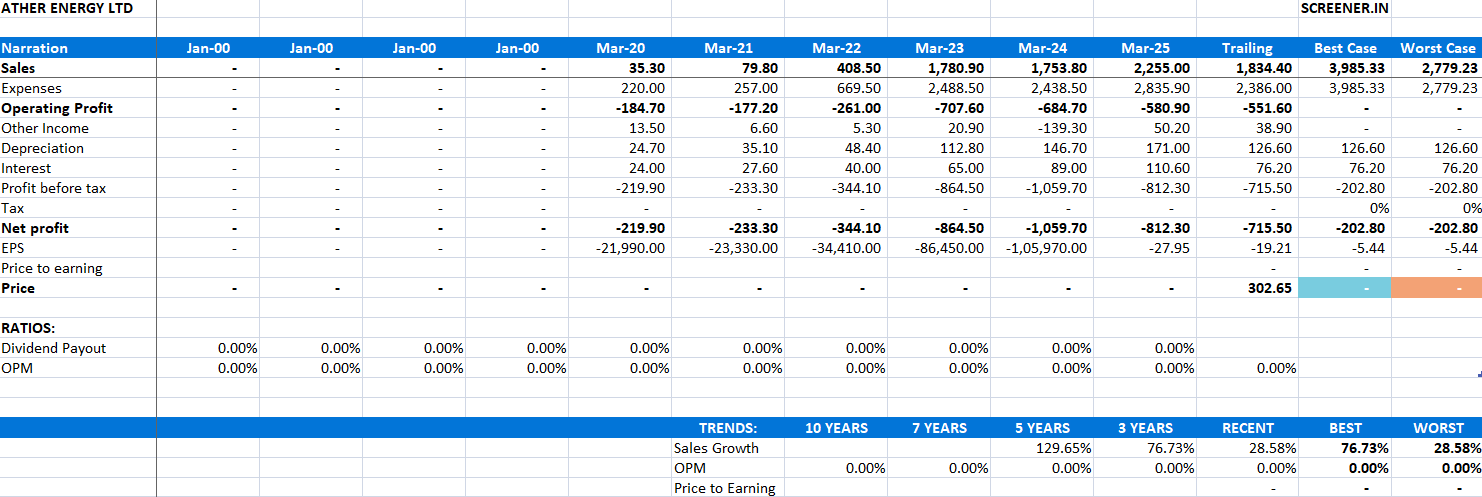1482x497 pixels.
Task: Click the OPM label under RATIOS
Action: (x=16, y=368)
